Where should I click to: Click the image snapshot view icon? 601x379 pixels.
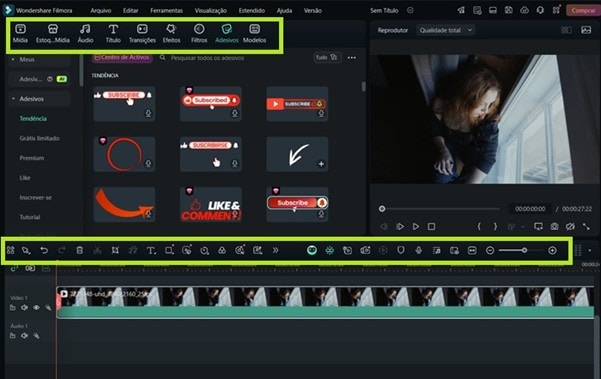pos(586,30)
